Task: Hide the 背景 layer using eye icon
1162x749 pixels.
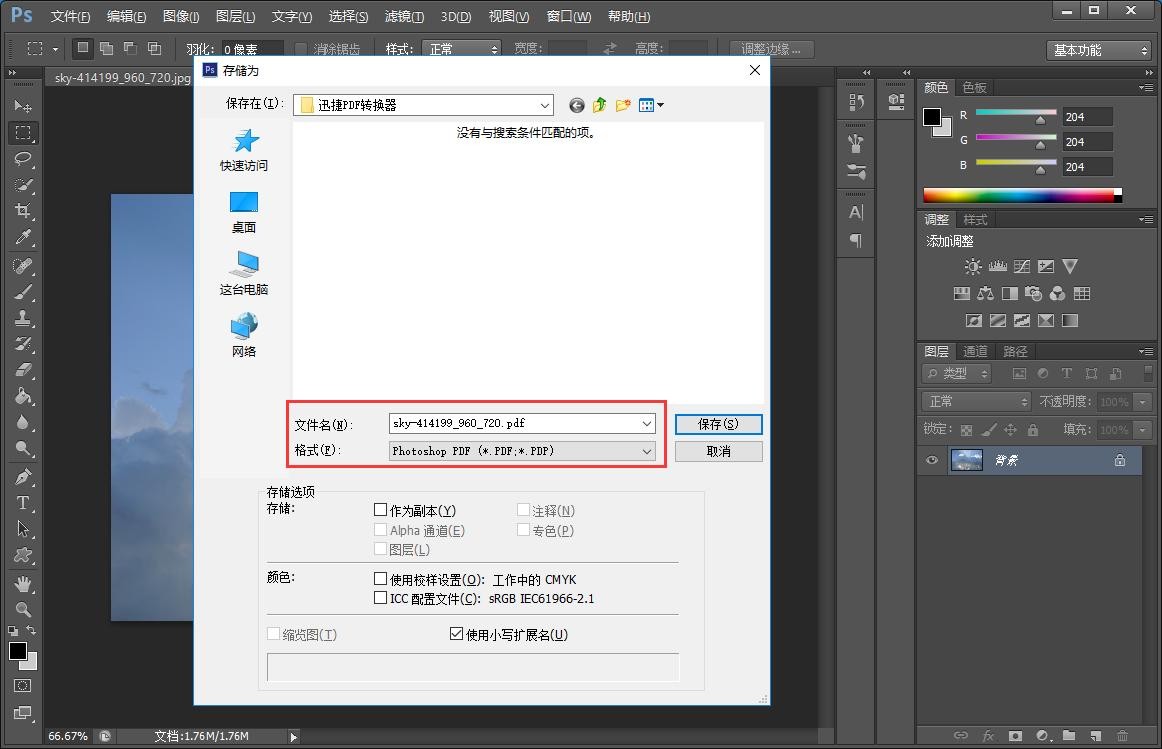Action: point(932,460)
